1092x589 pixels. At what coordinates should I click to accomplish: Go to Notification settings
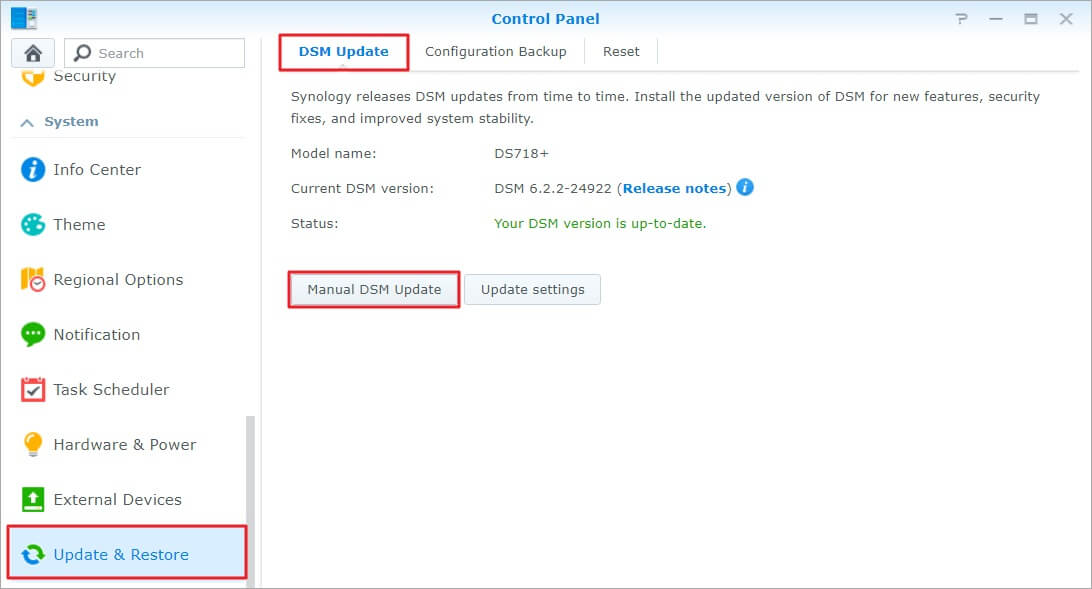click(x=127, y=334)
